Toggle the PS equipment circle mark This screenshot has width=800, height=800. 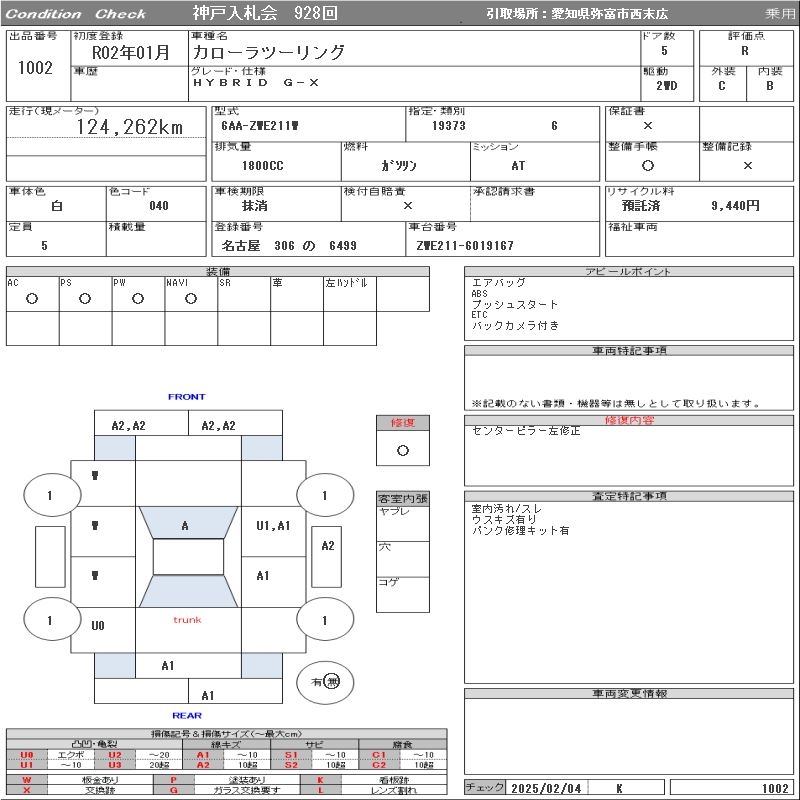tap(85, 299)
